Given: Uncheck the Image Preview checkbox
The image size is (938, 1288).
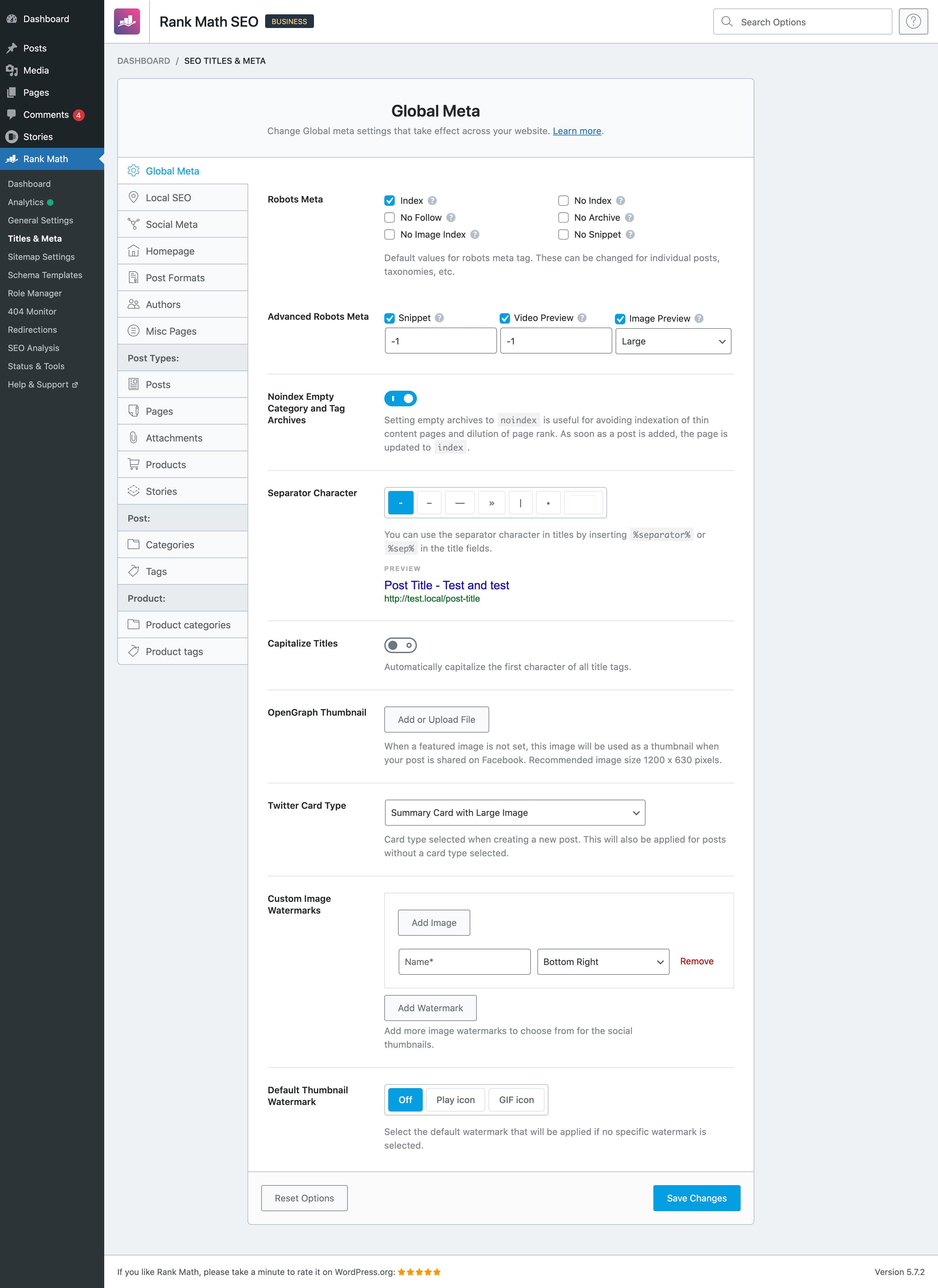Looking at the screenshot, I should coord(620,319).
